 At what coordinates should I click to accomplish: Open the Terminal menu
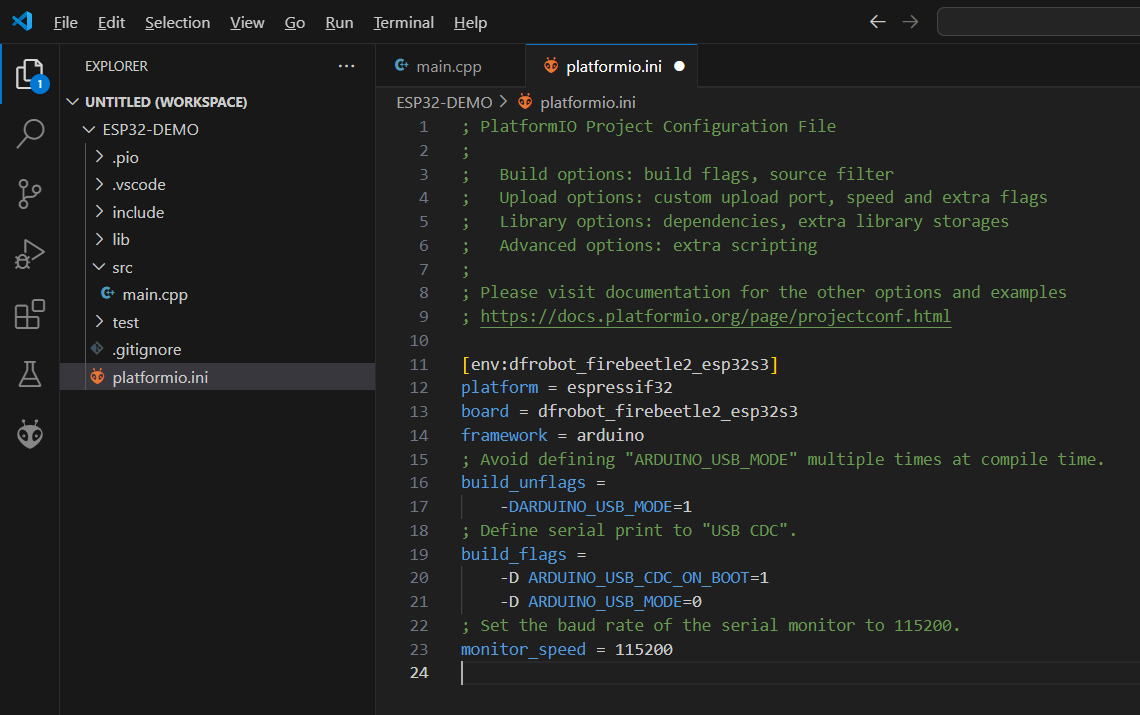[403, 22]
